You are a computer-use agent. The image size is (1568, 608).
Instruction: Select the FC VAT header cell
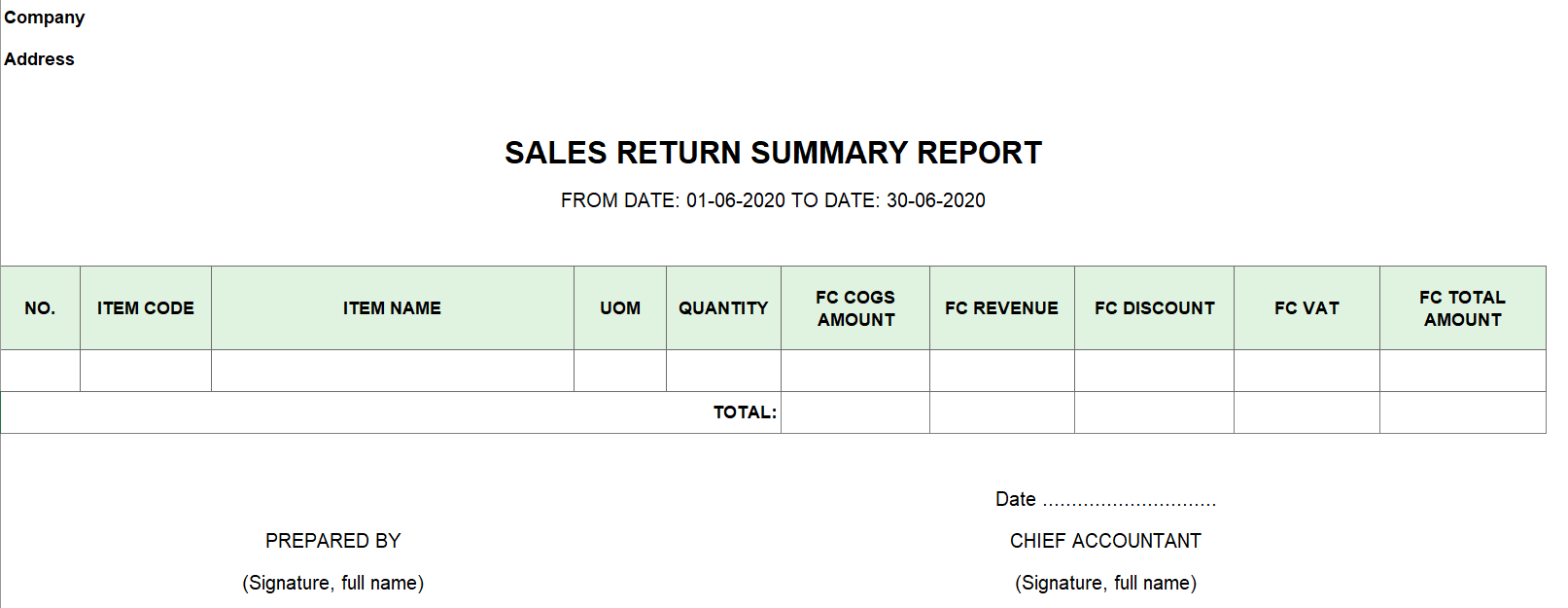click(1307, 308)
